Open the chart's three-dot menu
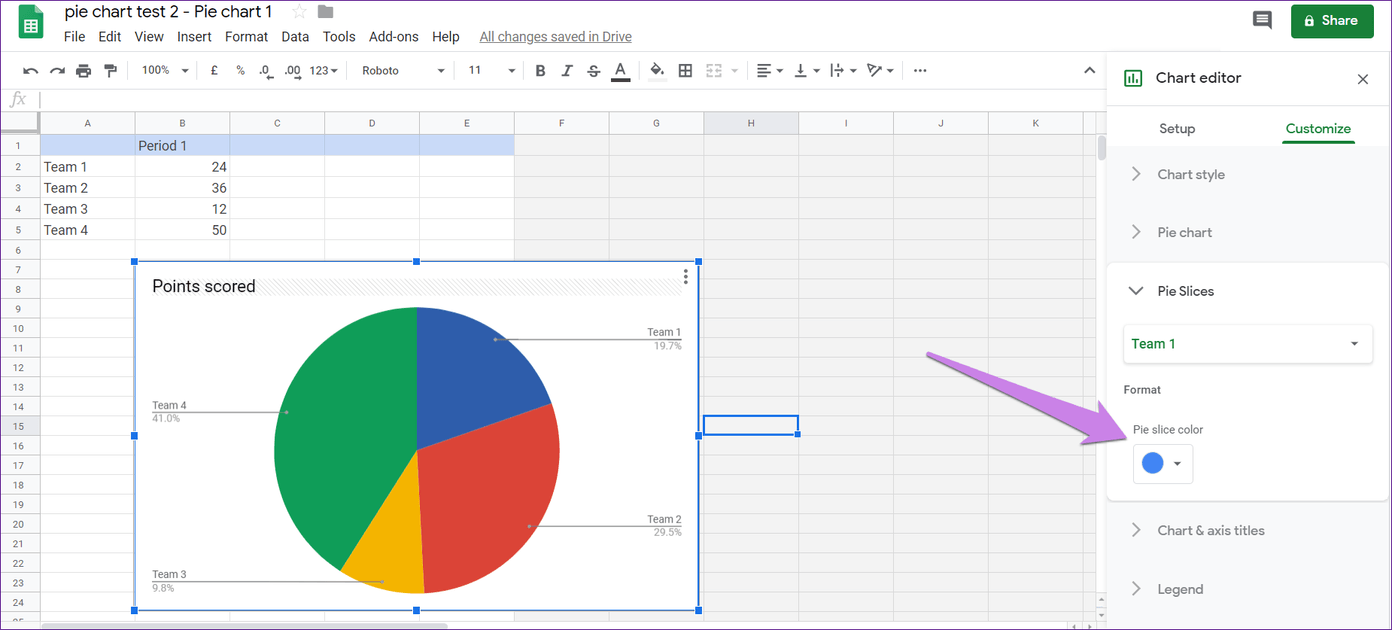Image resolution: width=1392 pixels, height=630 pixels. coord(685,277)
